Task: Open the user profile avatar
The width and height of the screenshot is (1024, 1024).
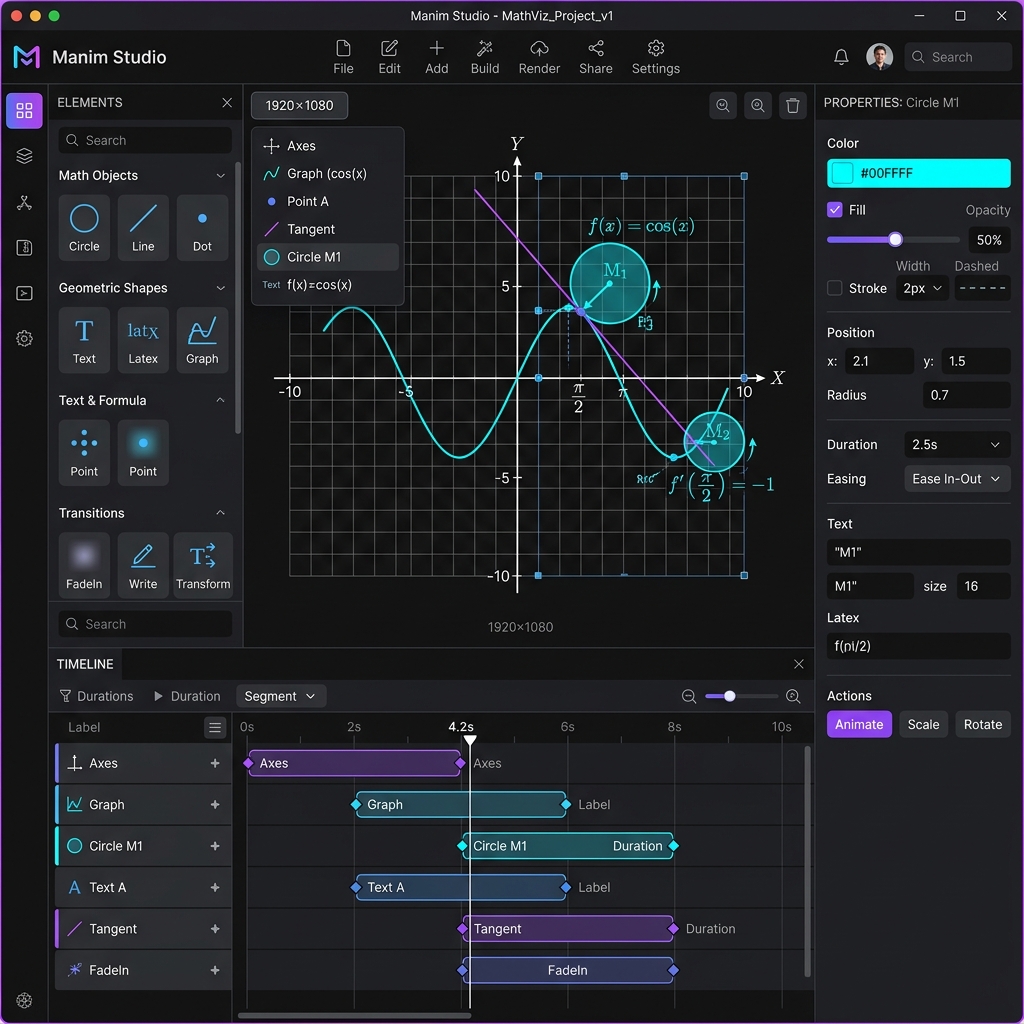Action: [880, 57]
